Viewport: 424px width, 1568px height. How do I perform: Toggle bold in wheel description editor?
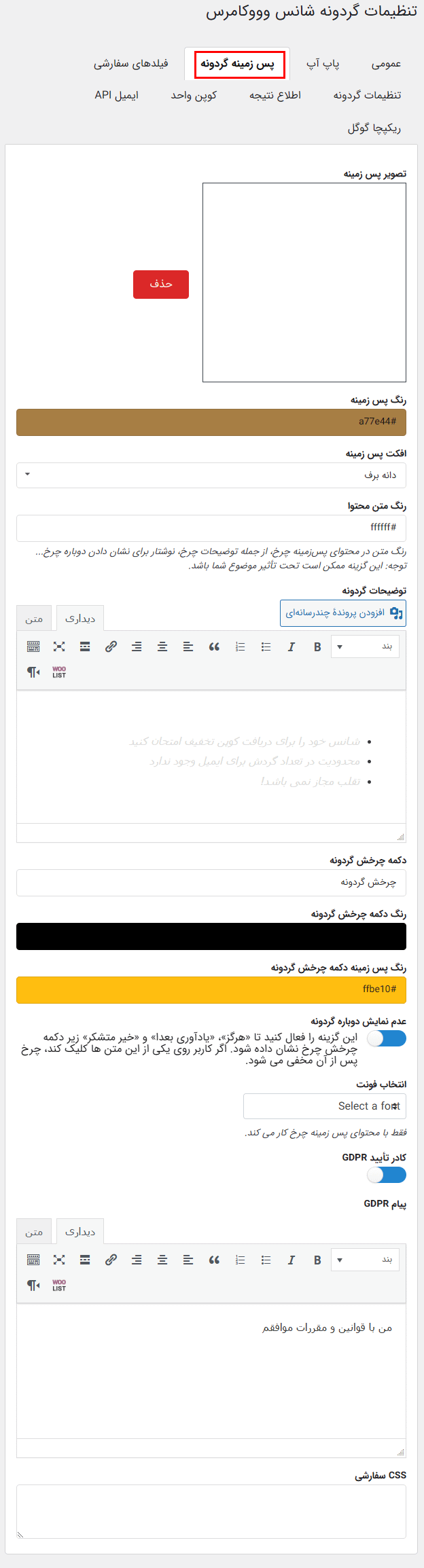(x=317, y=646)
